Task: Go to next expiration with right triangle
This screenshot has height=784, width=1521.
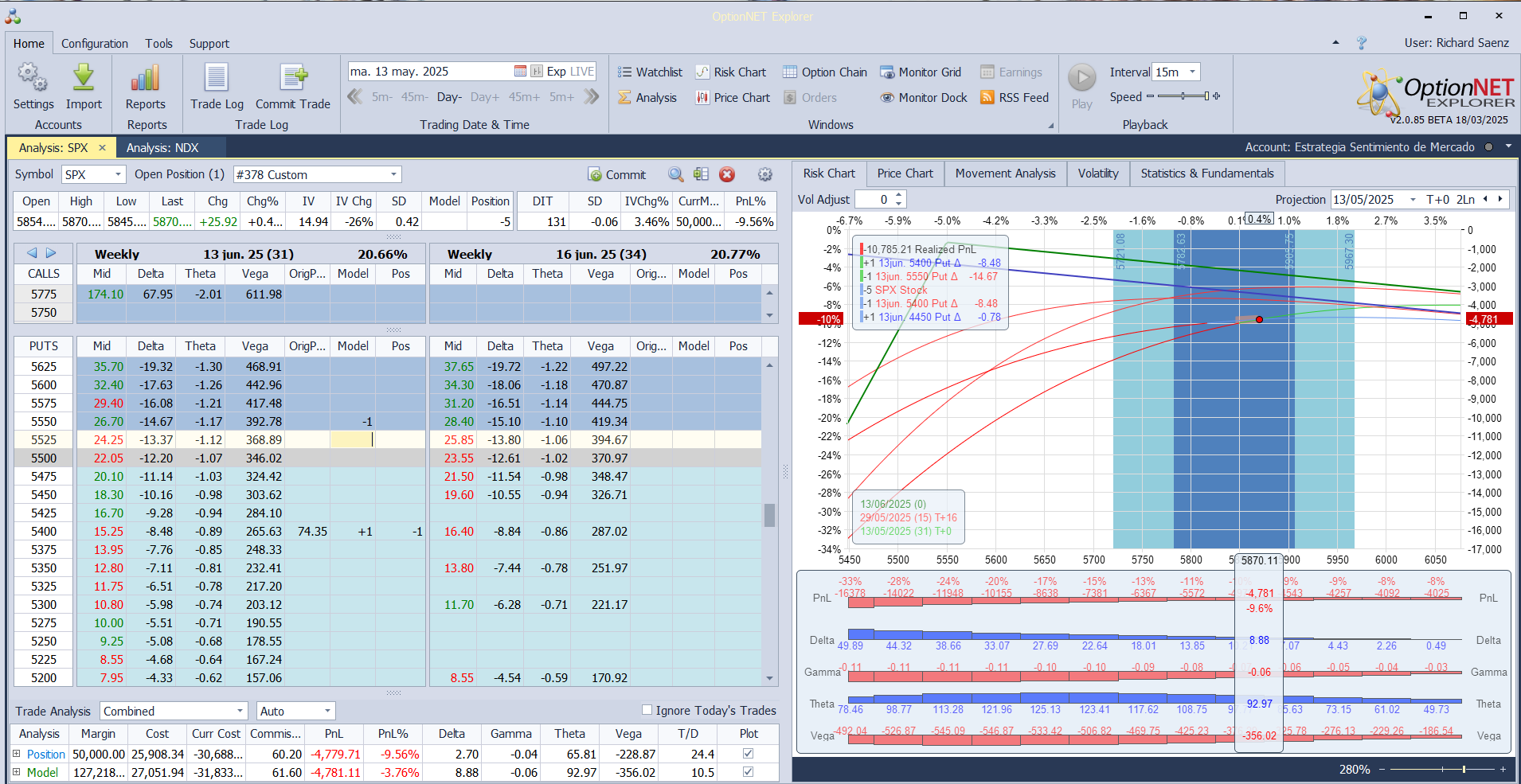Action: tap(51, 252)
